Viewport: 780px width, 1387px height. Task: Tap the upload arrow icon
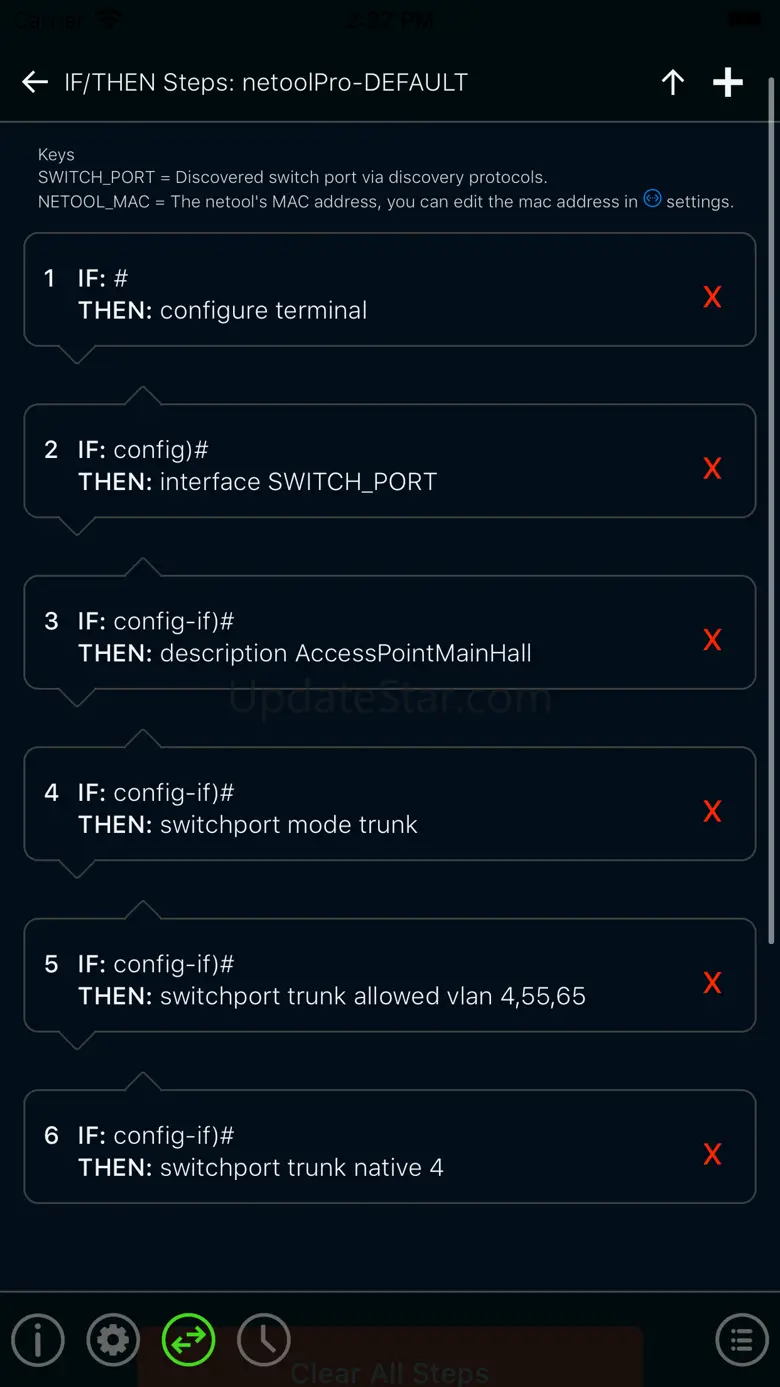tap(673, 82)
